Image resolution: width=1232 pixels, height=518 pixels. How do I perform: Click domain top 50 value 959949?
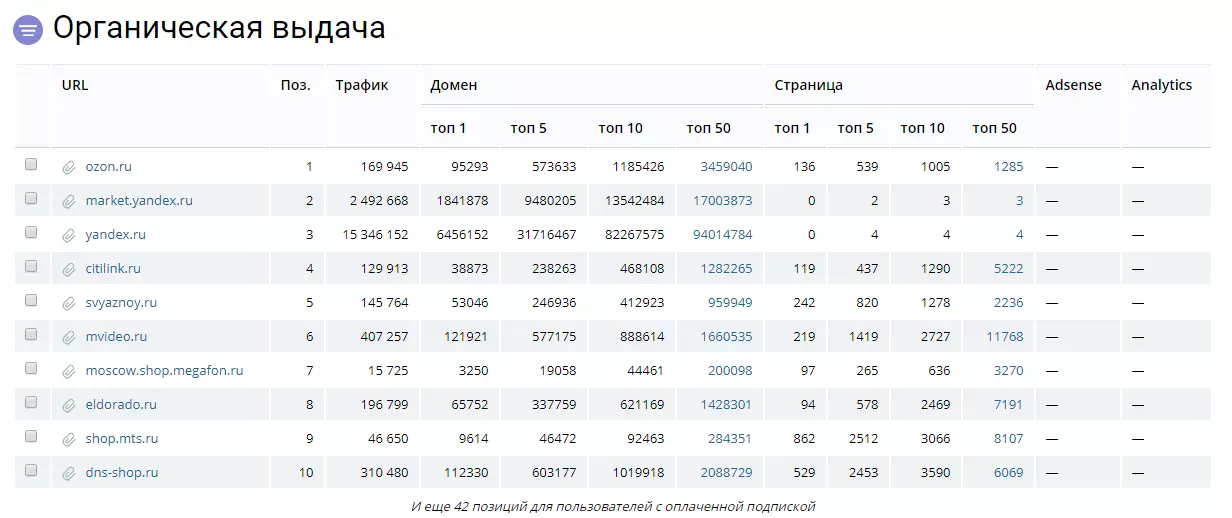[730, 303]
